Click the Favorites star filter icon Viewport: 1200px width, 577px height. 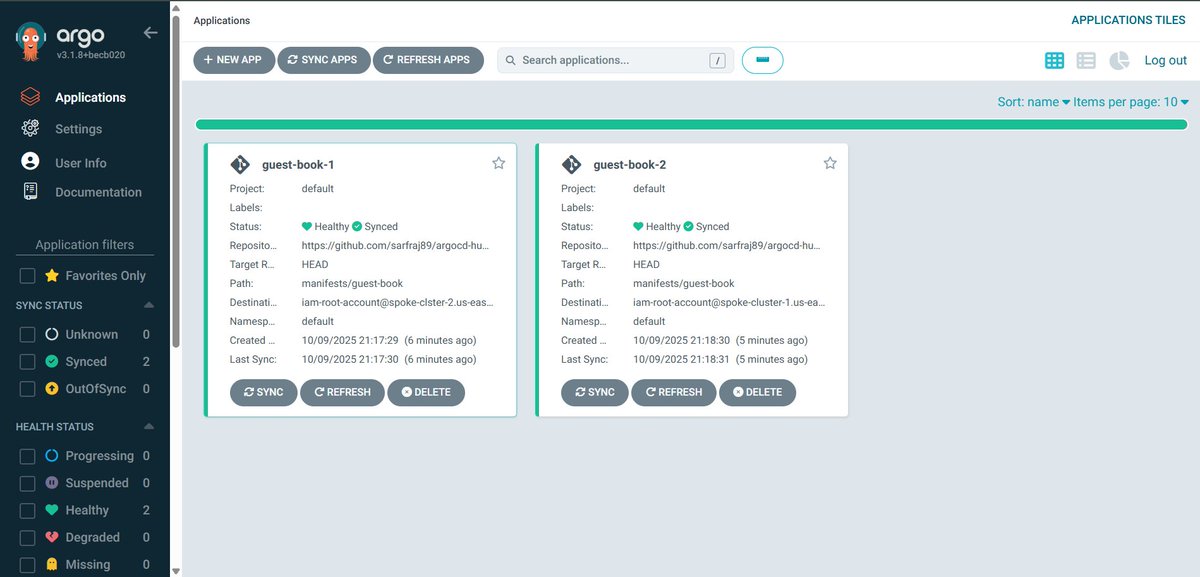point(52,276)
